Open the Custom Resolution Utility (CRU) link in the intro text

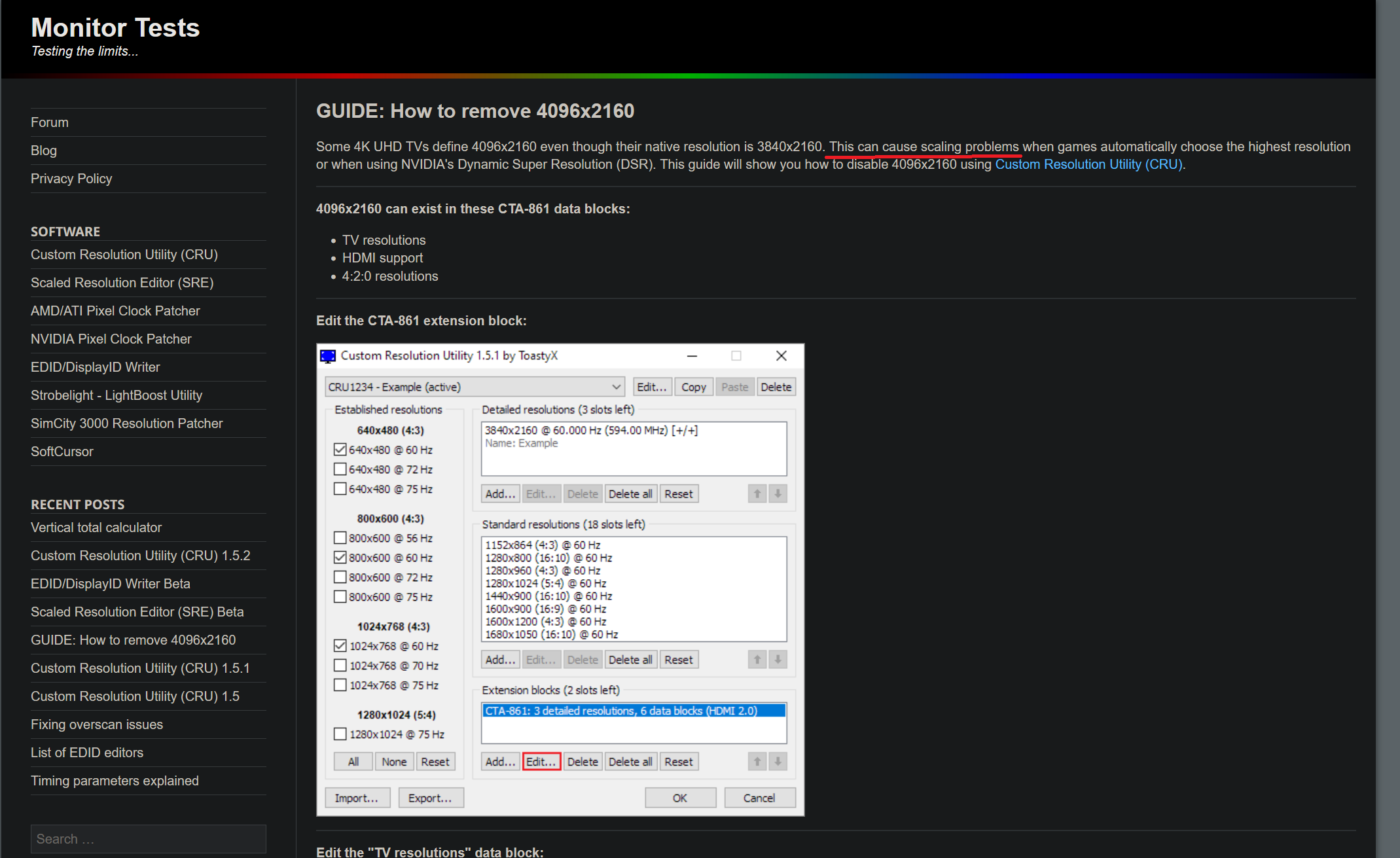pos(1088,164)
